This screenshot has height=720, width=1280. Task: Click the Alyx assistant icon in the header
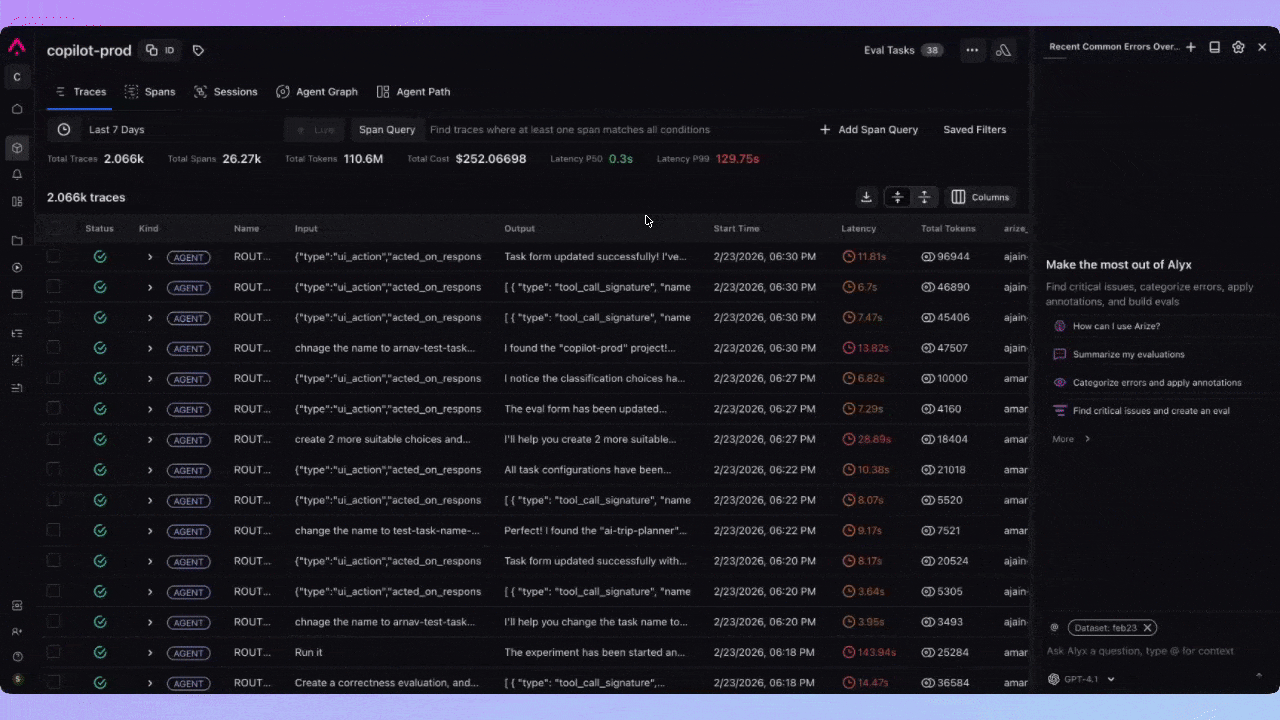pos(1003,50)
